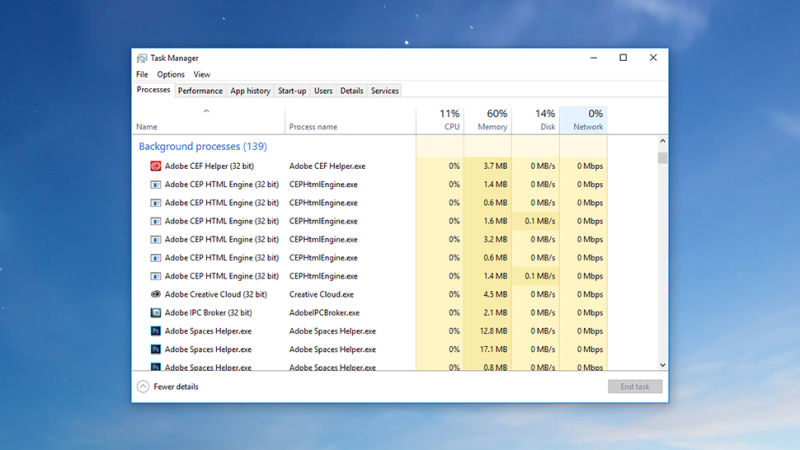Click 0 Mbps cell in Adobe IPC Broker row

(x=584, y=313)
